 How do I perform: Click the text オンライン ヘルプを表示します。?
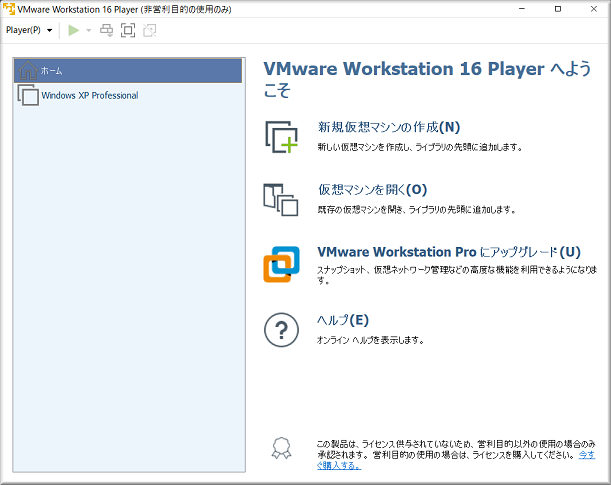point(370,340)
